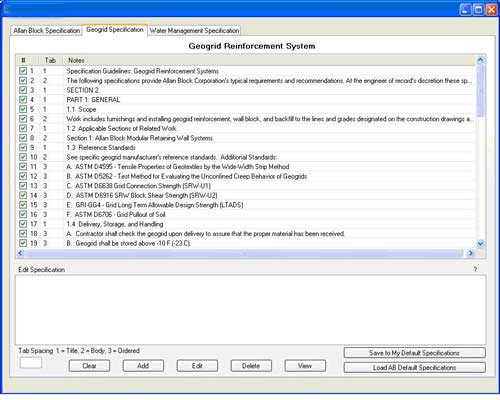Uncheck the SECTION 2 row checkbox
This screenshot has width=500, height=400.
(x=23, y=90)
